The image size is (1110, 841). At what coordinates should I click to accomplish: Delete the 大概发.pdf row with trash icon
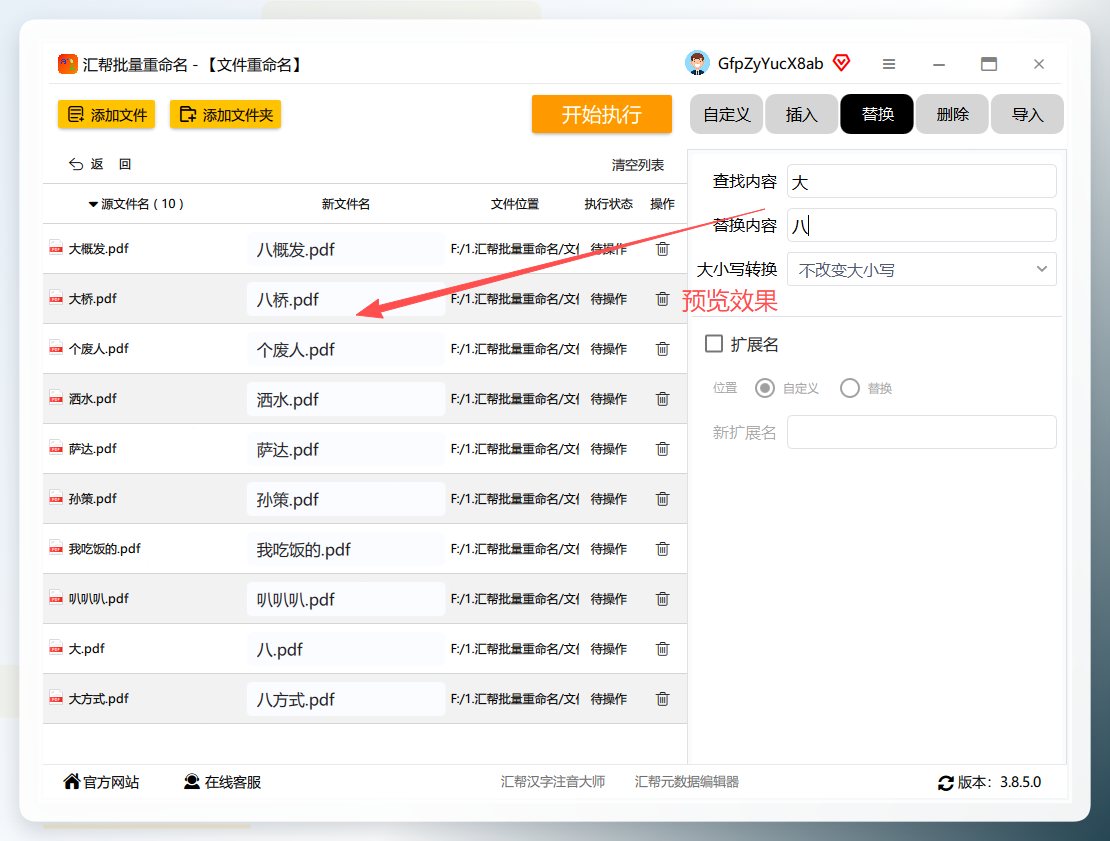click(x=663, y=249)
